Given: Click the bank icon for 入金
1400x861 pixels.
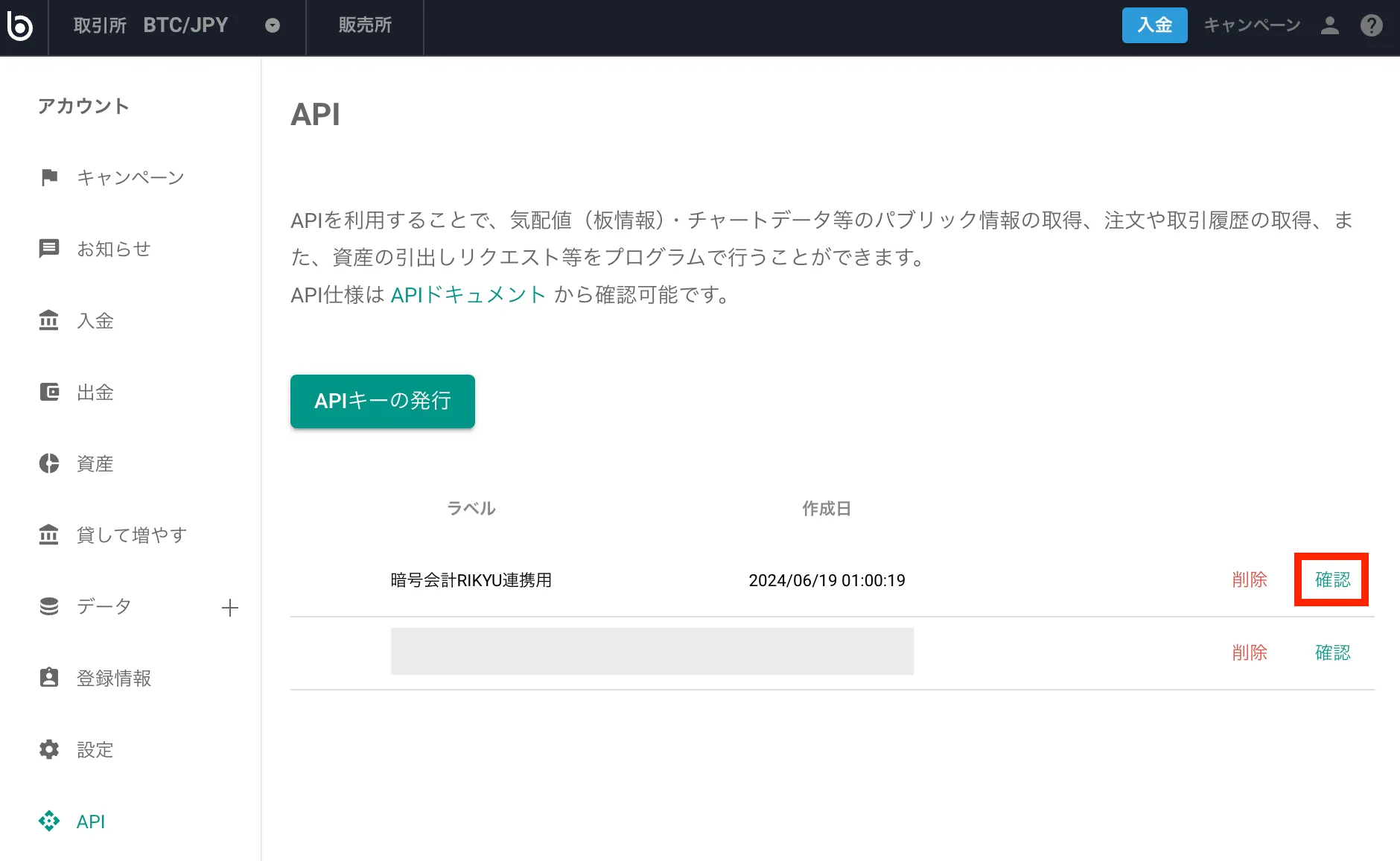Looking at the screenshot, I should [x=49, y=320].
